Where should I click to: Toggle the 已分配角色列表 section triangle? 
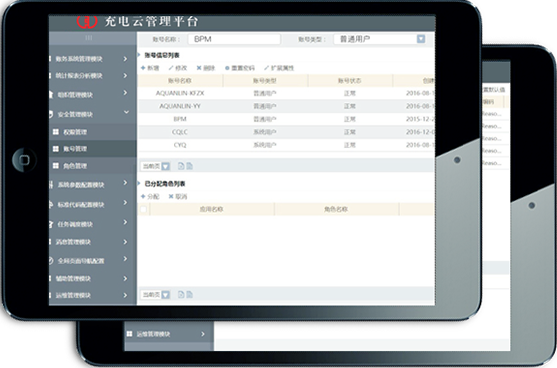click(139, 183)
